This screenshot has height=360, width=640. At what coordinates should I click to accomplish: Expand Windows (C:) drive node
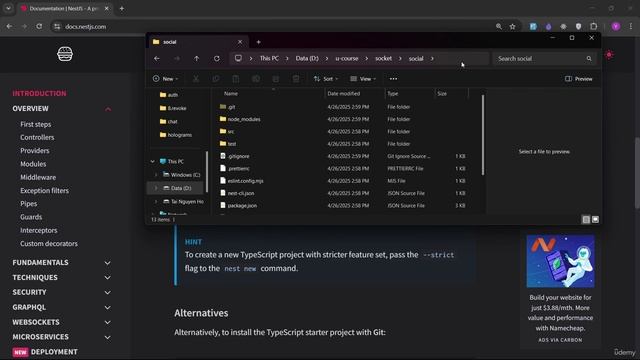(x=156, y=175)
